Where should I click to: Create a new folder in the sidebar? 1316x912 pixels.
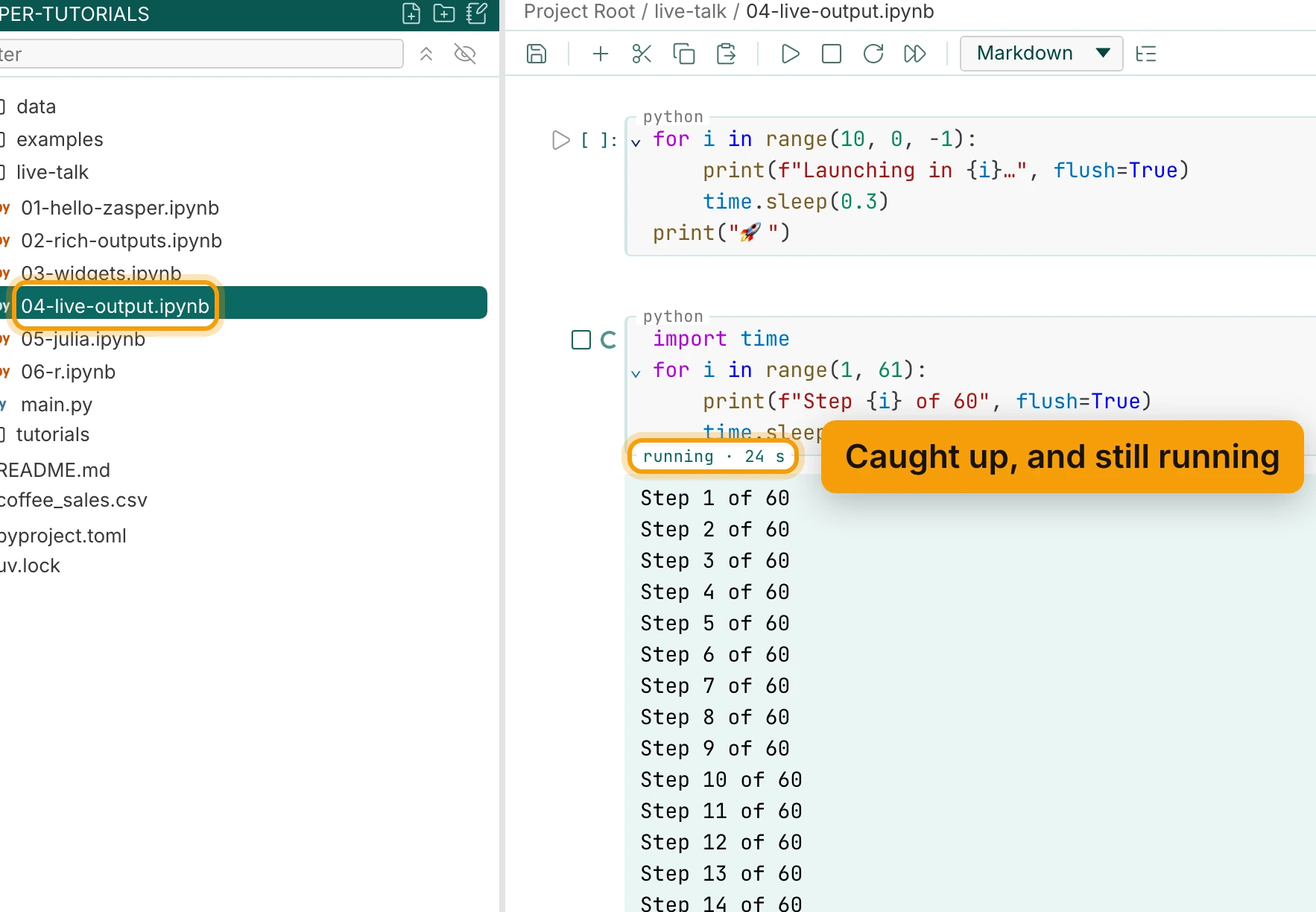(x=444, y=13)
